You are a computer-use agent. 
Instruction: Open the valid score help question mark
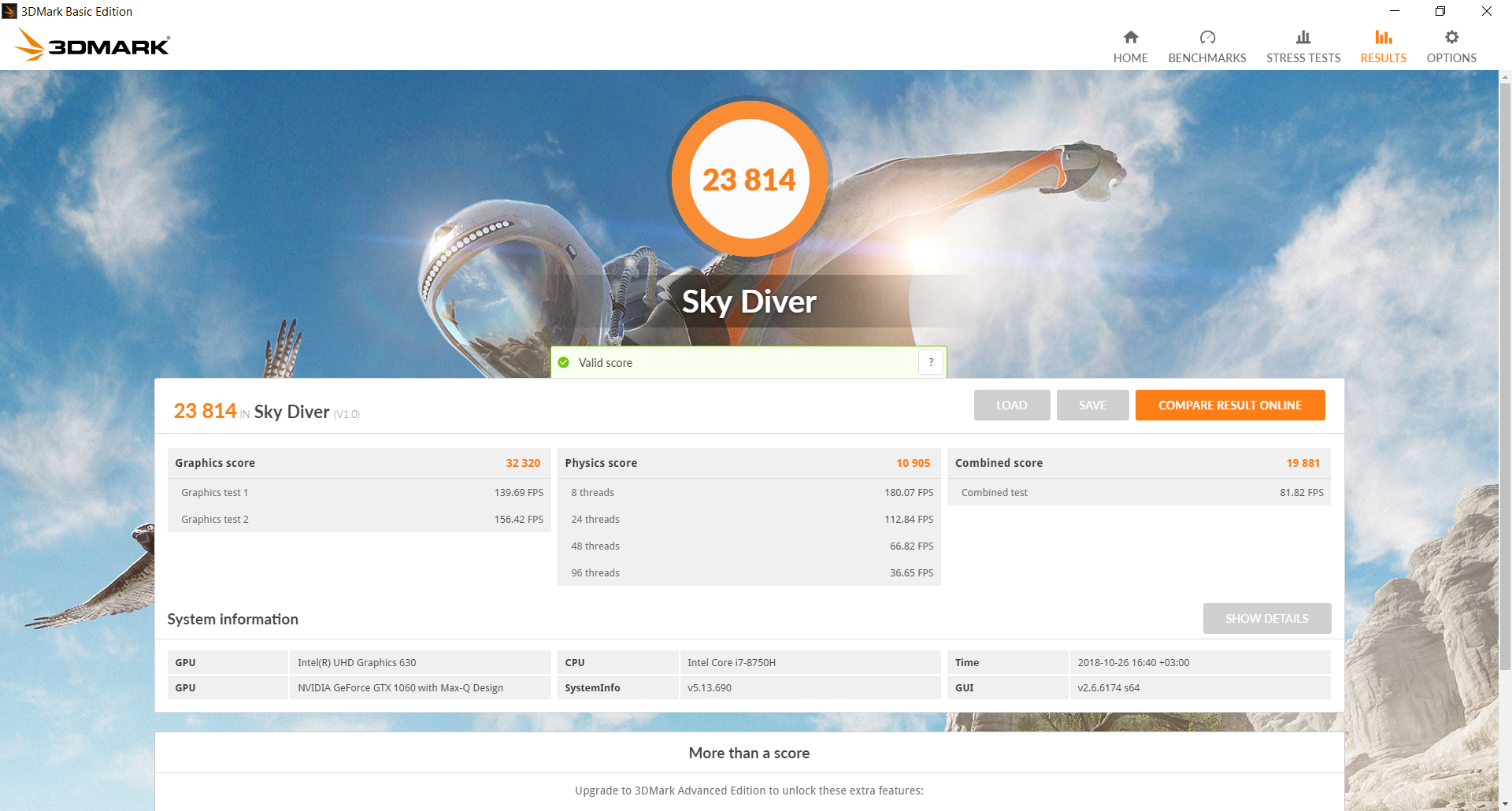click(x=931, y=362)
